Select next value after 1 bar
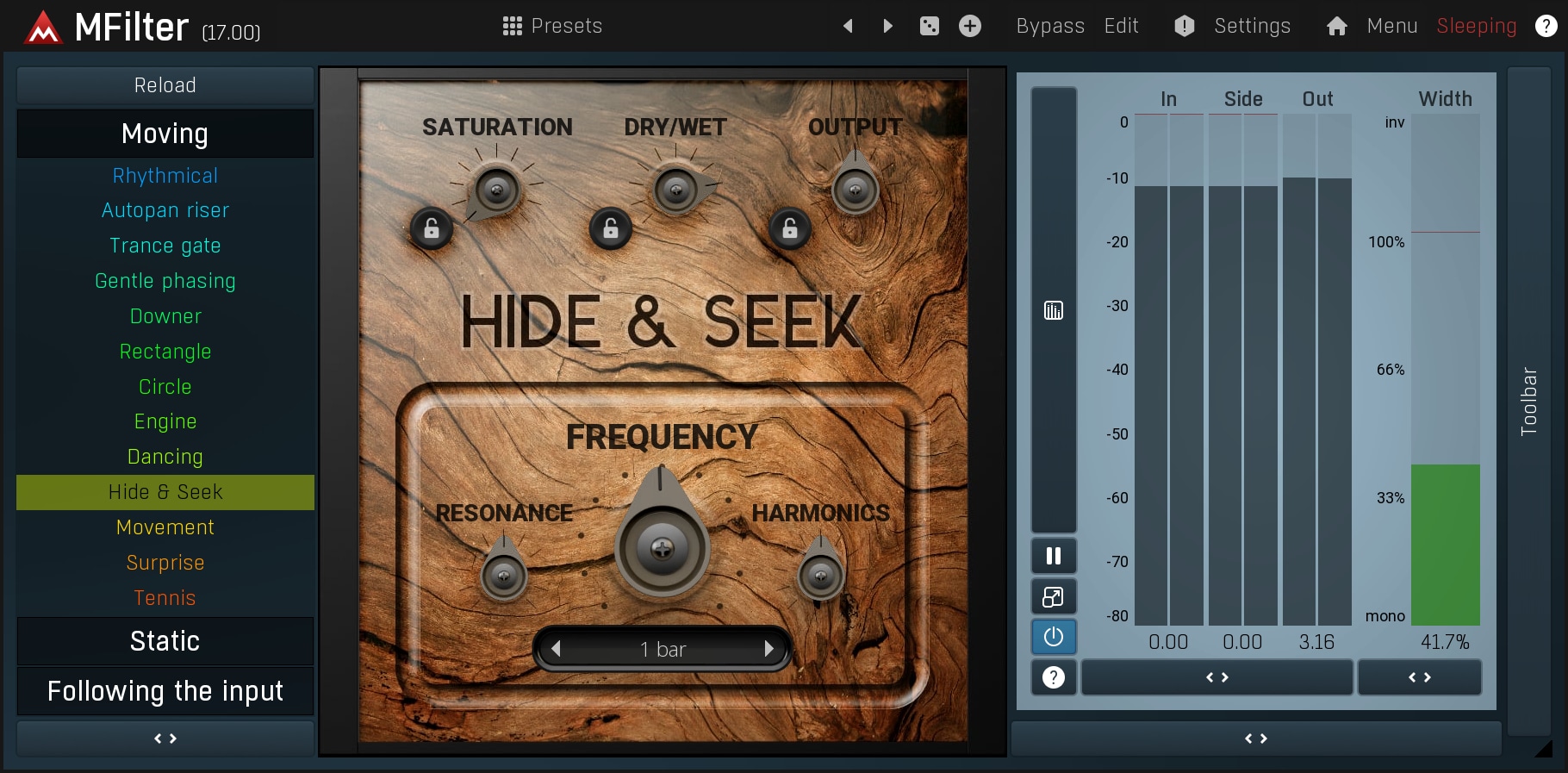 tap(768, 649)
